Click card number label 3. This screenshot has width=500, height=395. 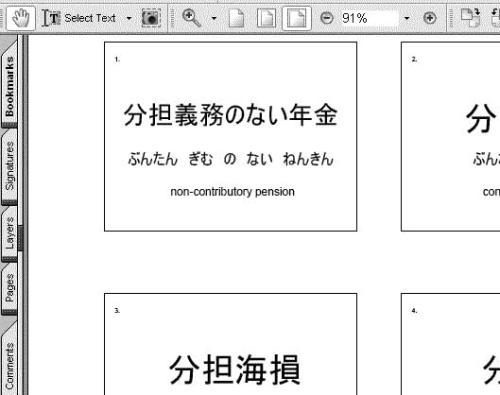(117, 311)
